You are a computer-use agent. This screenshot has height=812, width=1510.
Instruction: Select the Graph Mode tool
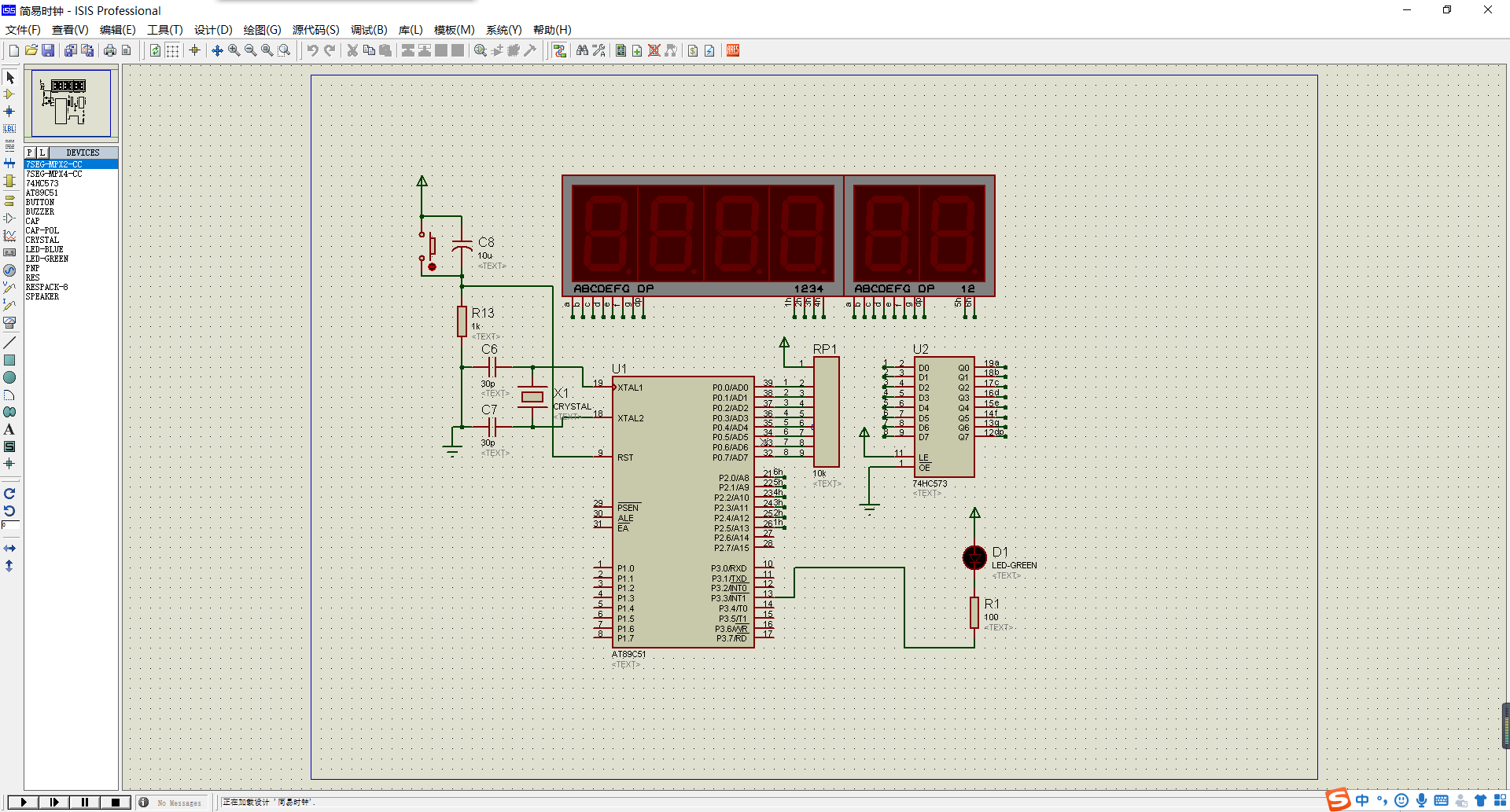click(9, 236)
